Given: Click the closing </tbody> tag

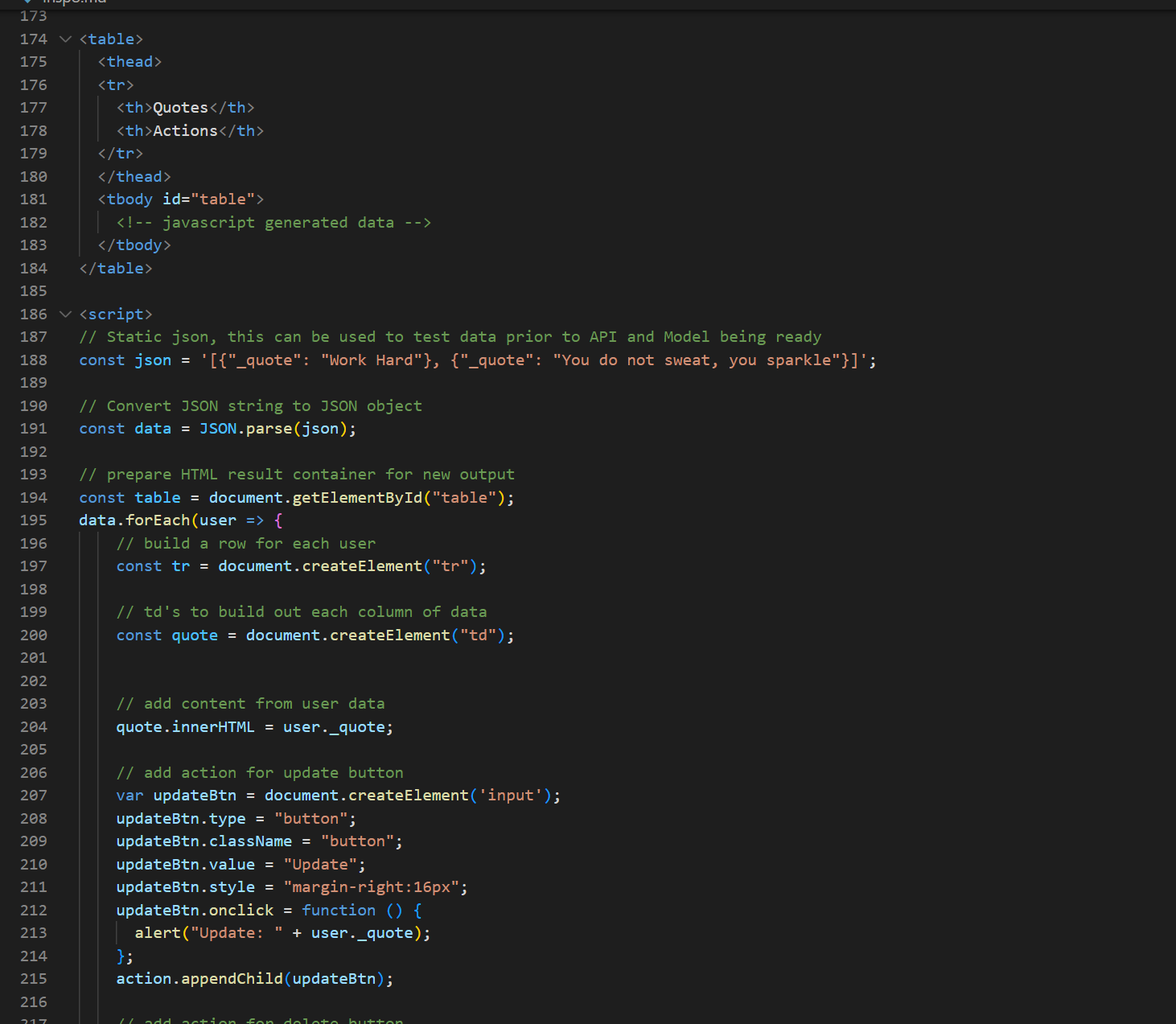Looking at the screenshot, I should pos(134,245).
